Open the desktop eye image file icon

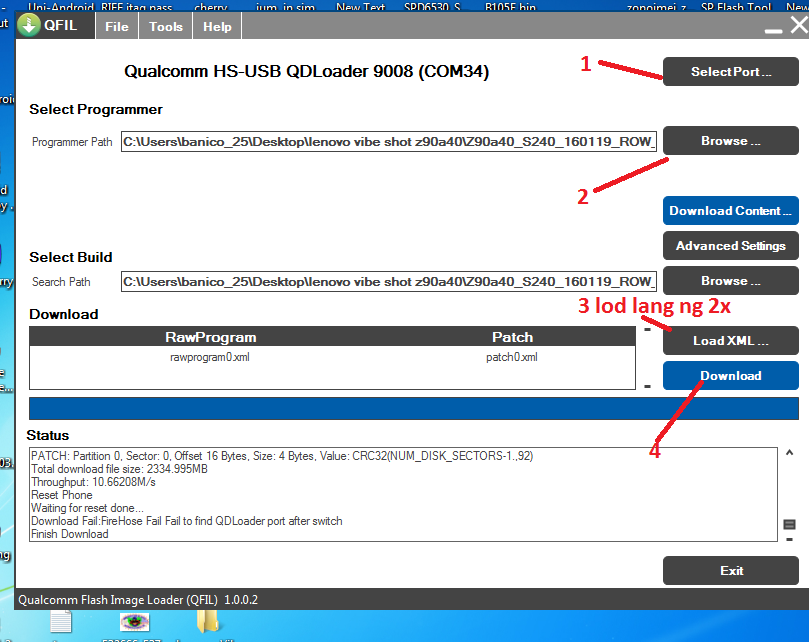pos(134,623)
